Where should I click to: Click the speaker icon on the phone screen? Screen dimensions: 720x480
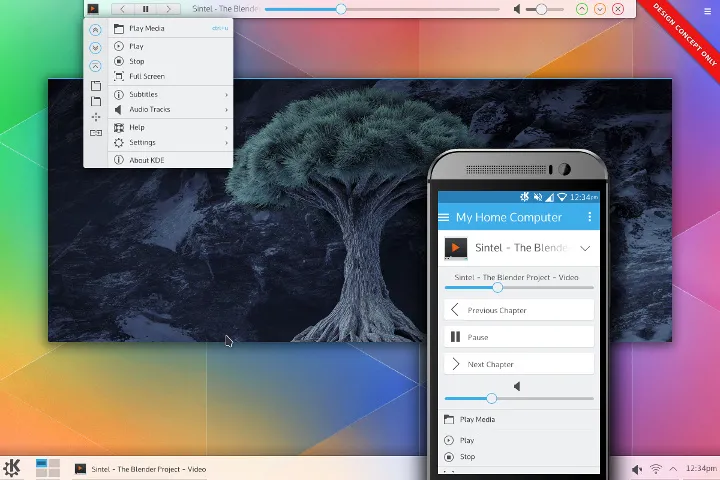517,386
